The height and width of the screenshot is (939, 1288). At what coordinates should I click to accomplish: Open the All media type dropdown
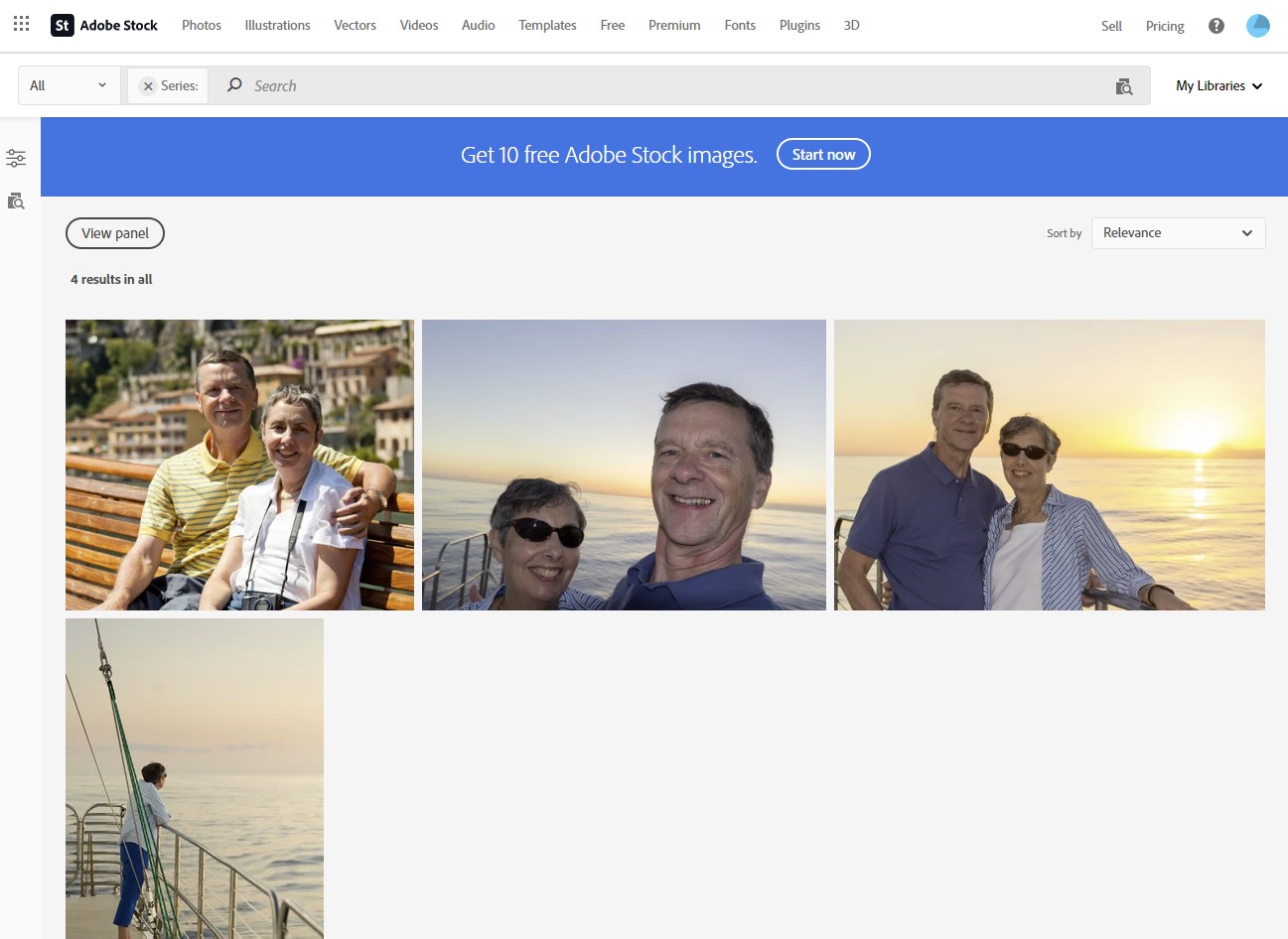click(x=68, y=85)
